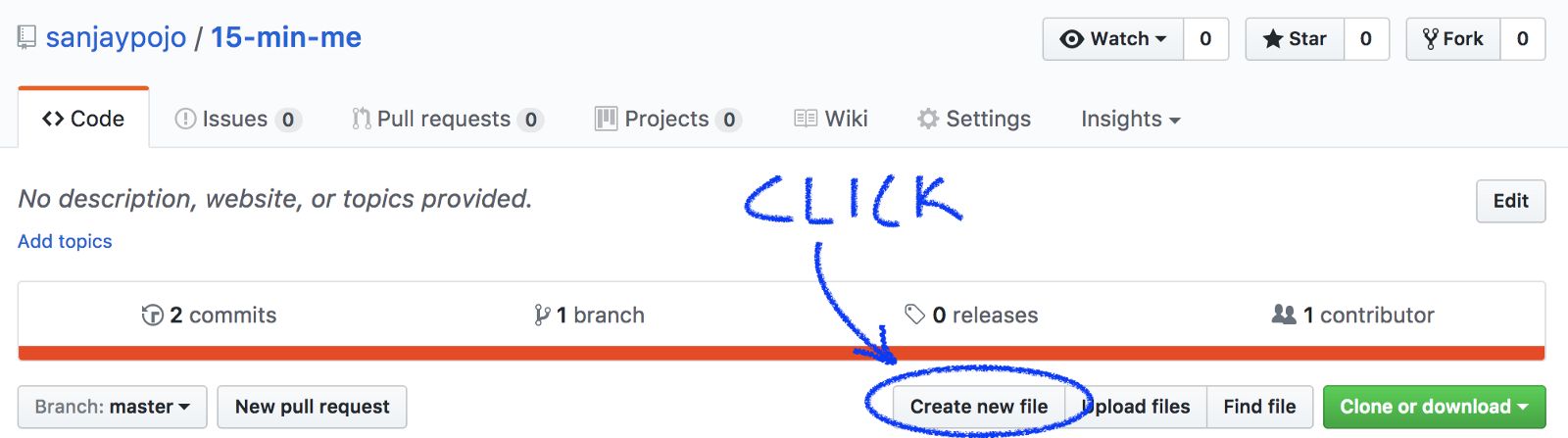Click the branch icon beside 1 branch
The image size is (1568, 438).
pos(542,315)
